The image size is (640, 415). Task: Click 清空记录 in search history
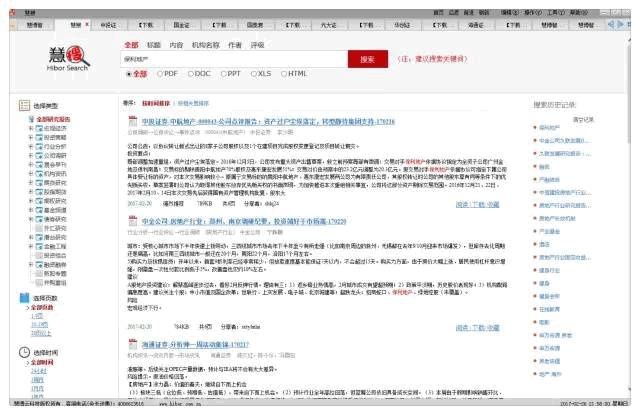point(583,119)
